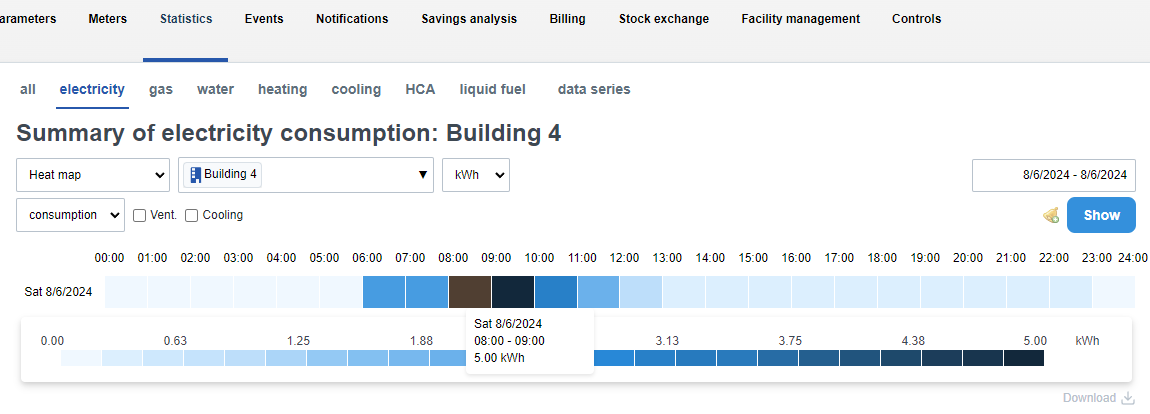Open the consumption type dropdown

point(70,215)
